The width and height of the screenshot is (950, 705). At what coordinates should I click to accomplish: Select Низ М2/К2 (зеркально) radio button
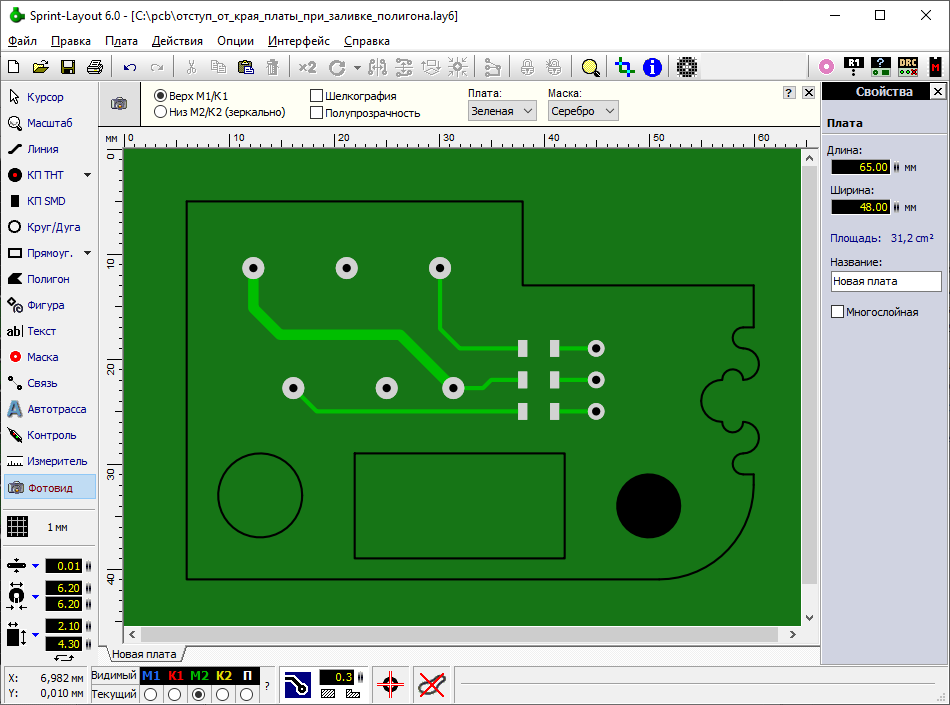[161, 112]
